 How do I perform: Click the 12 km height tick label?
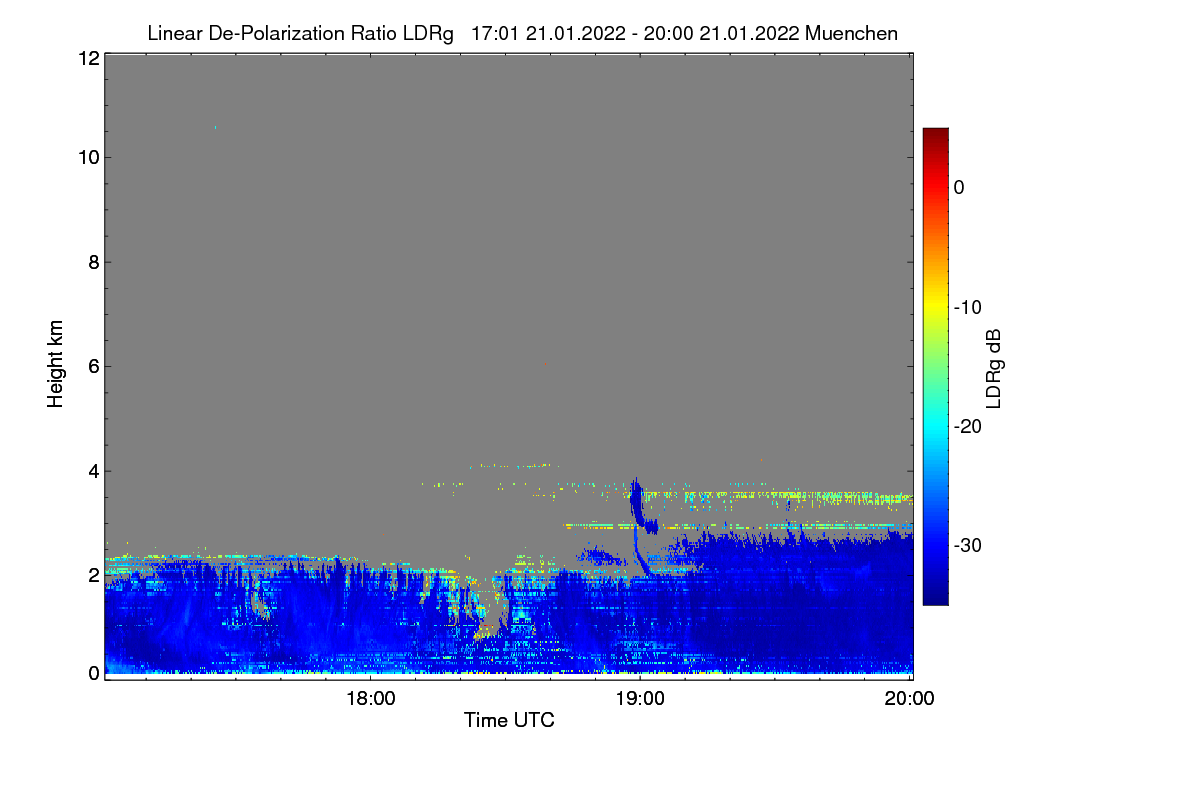(88, 58)
